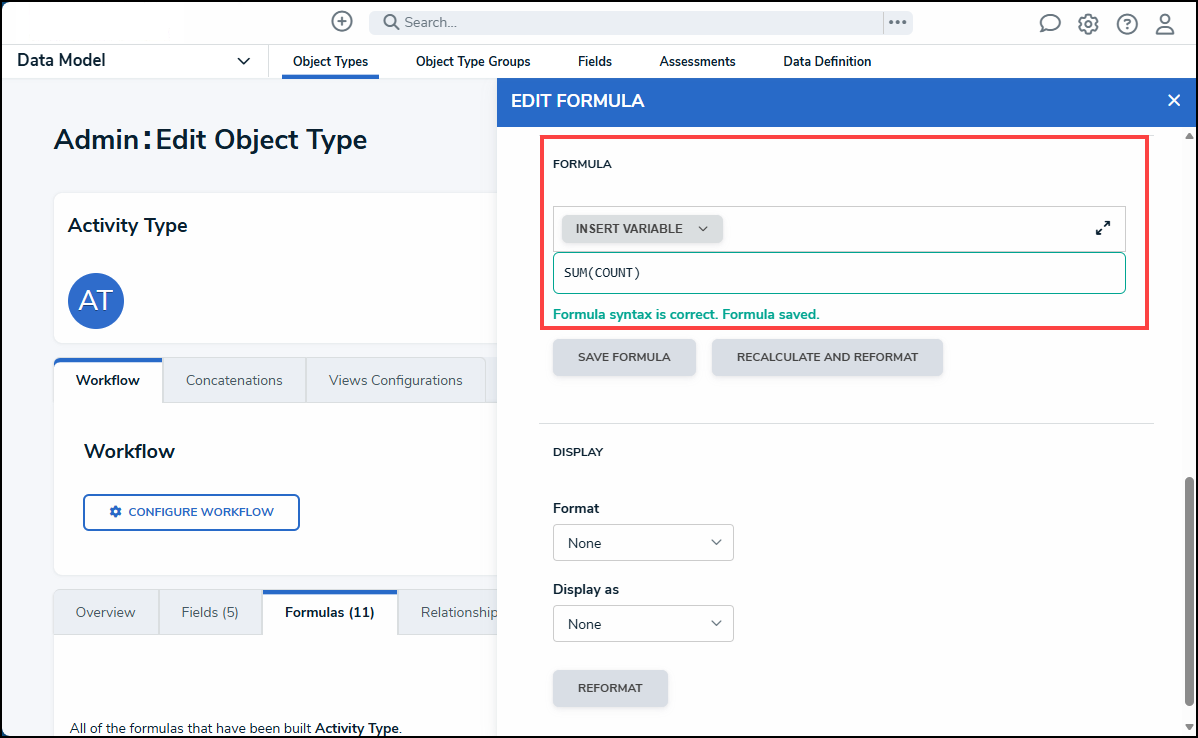Click inside the SUM(COUNT) formula field

pos(838,273)
